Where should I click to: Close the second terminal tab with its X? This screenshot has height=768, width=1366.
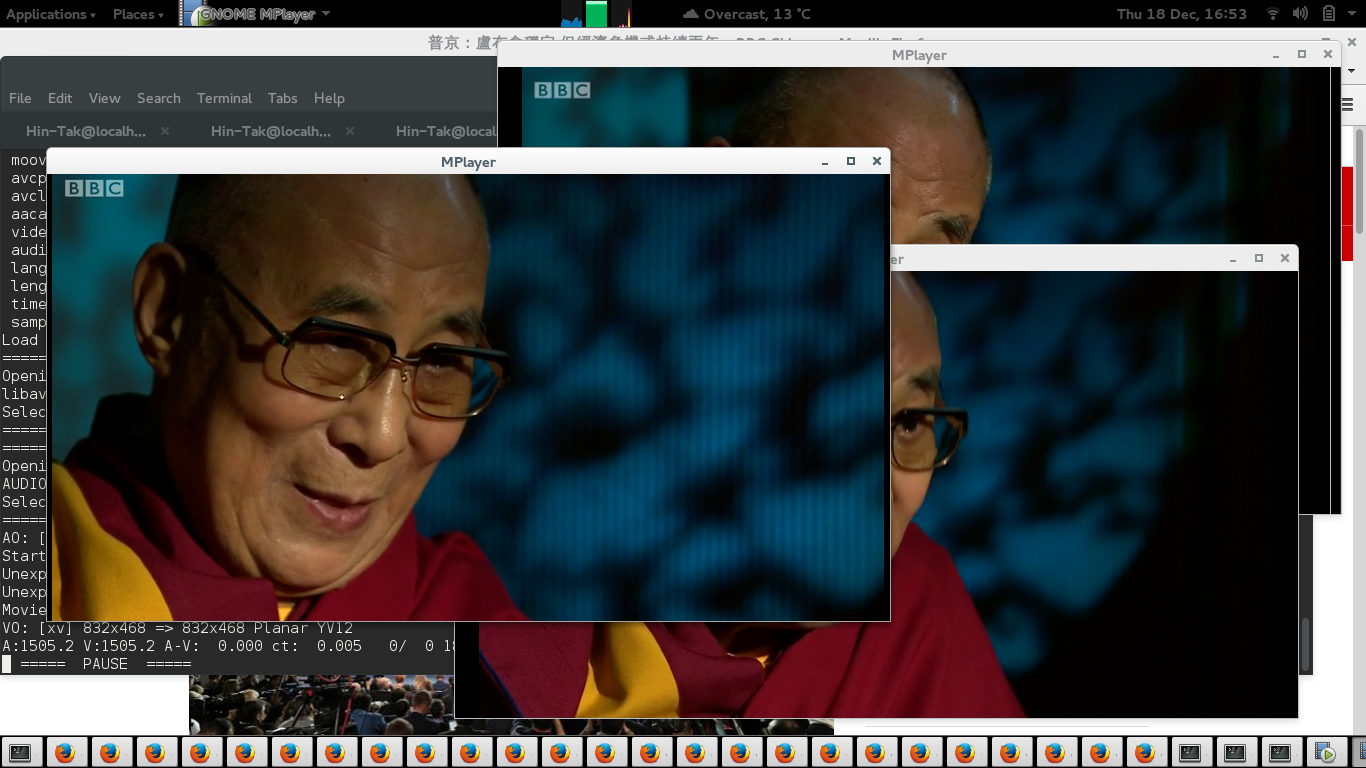350,131
